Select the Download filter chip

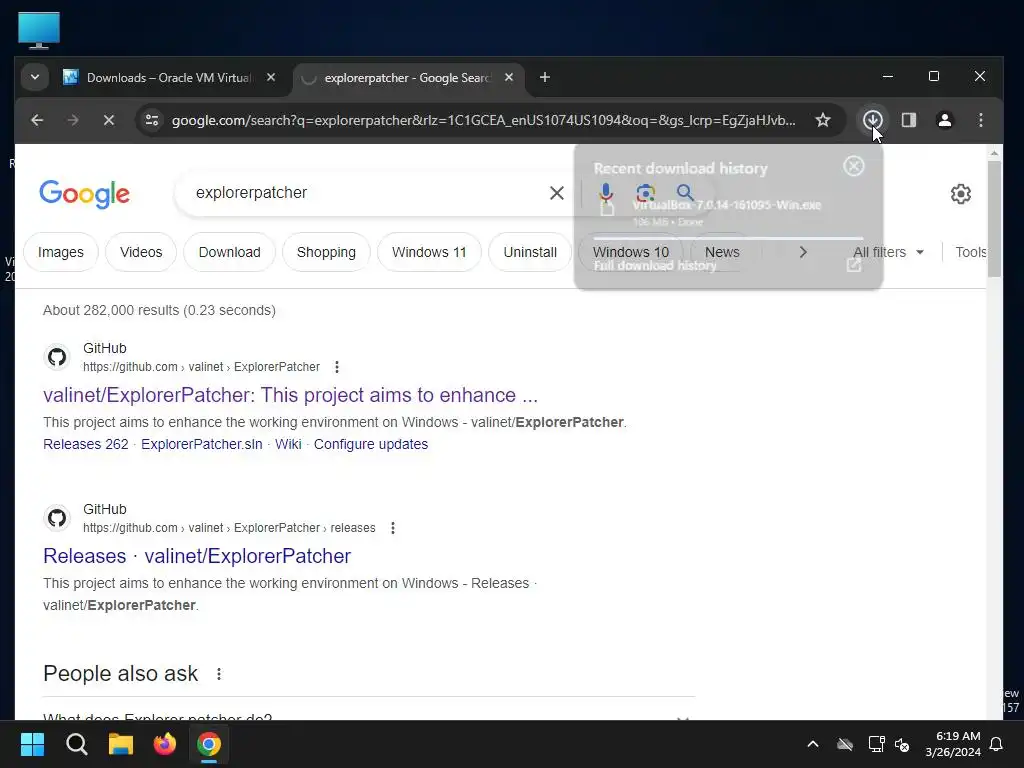229,252
